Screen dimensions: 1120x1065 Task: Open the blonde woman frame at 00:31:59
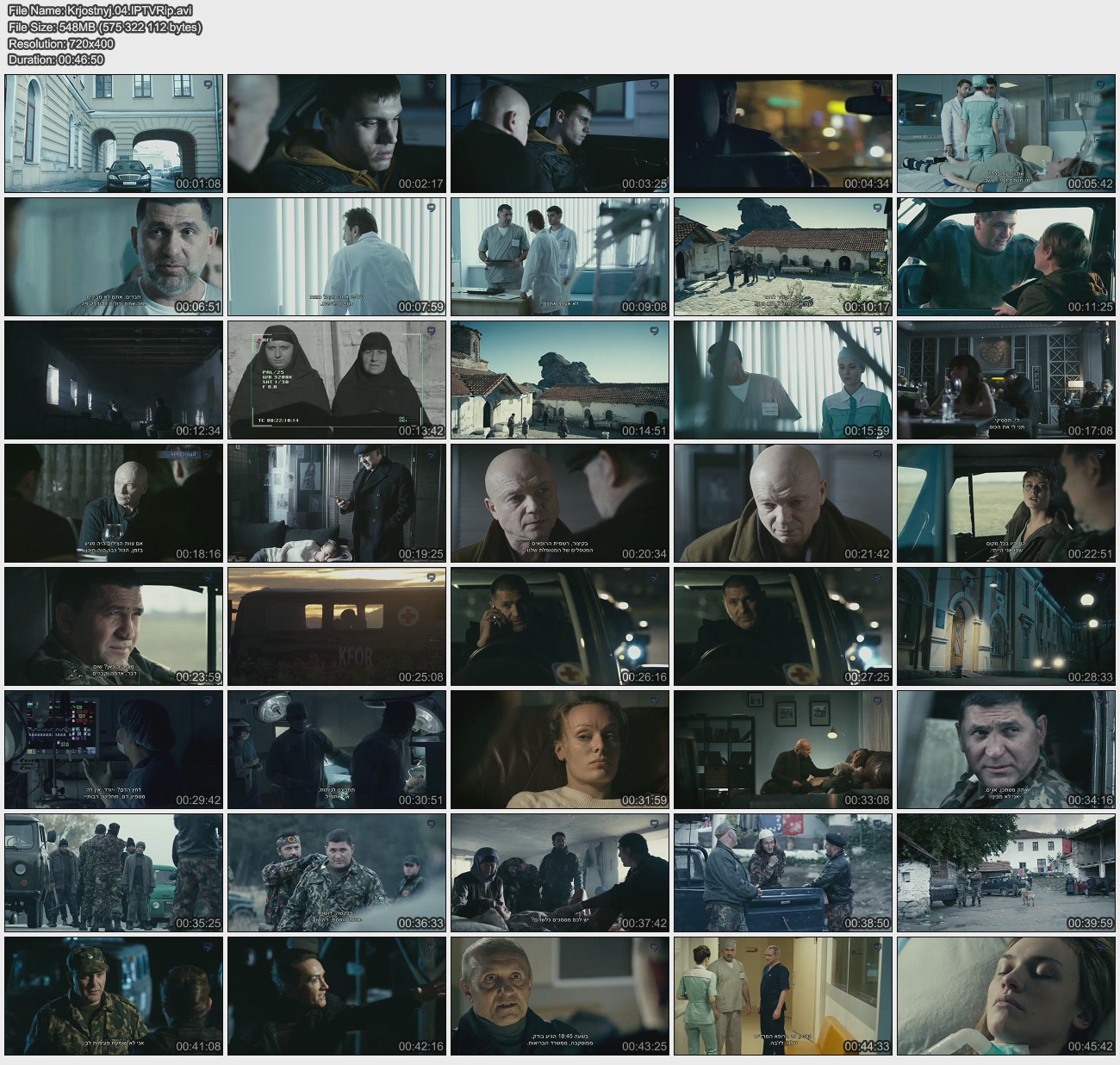pos(560,750)
